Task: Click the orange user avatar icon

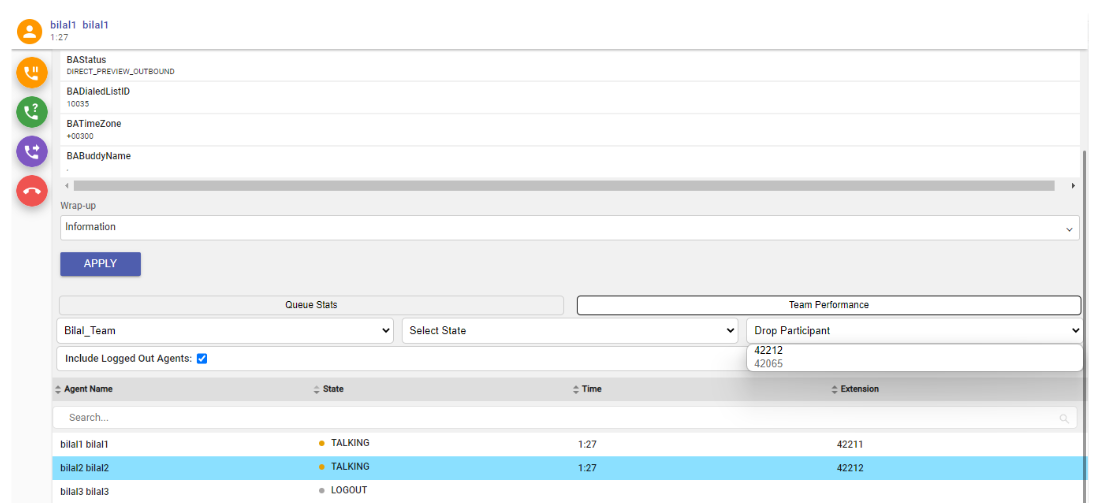Action: 30,31
